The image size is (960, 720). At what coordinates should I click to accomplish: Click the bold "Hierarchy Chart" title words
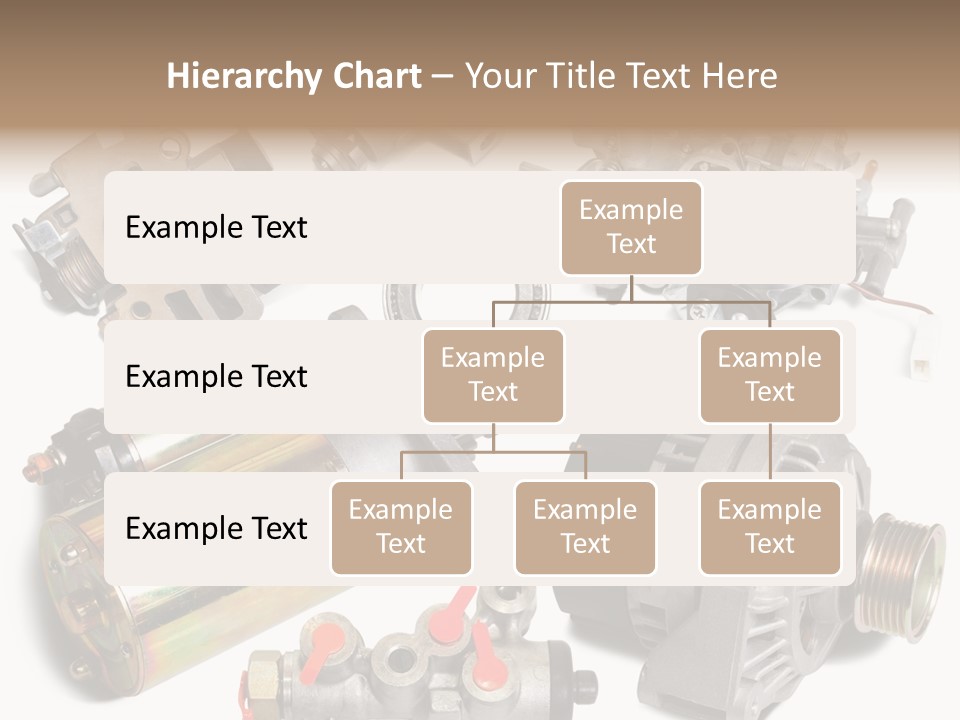coord(294,76)
